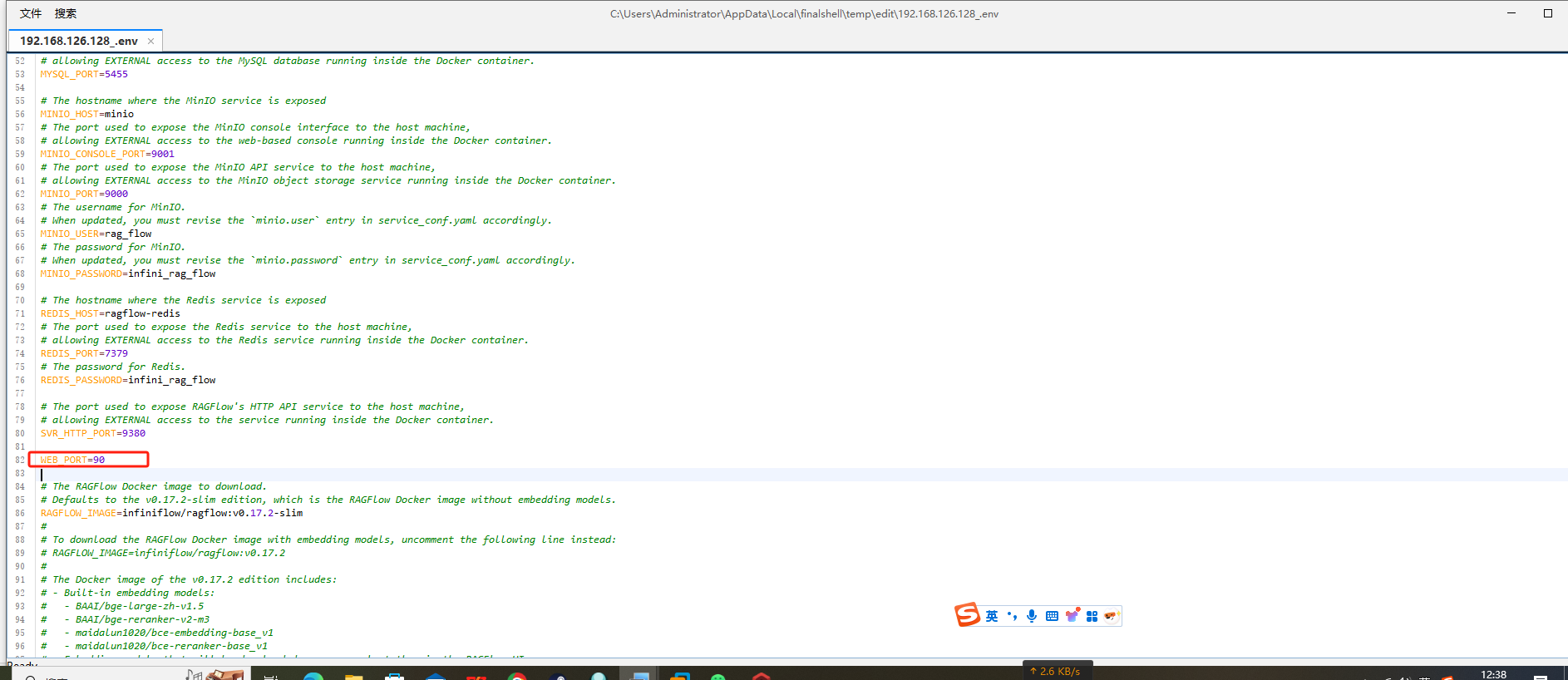
Task: Open the Sogou skin shirt icon
Action: pos(1072,616)
